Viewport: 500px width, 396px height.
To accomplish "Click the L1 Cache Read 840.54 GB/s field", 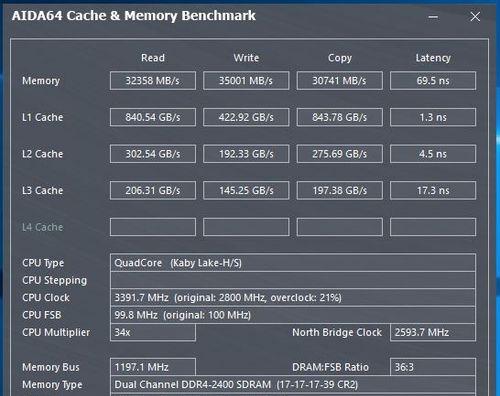I will [x=153, y=117].
